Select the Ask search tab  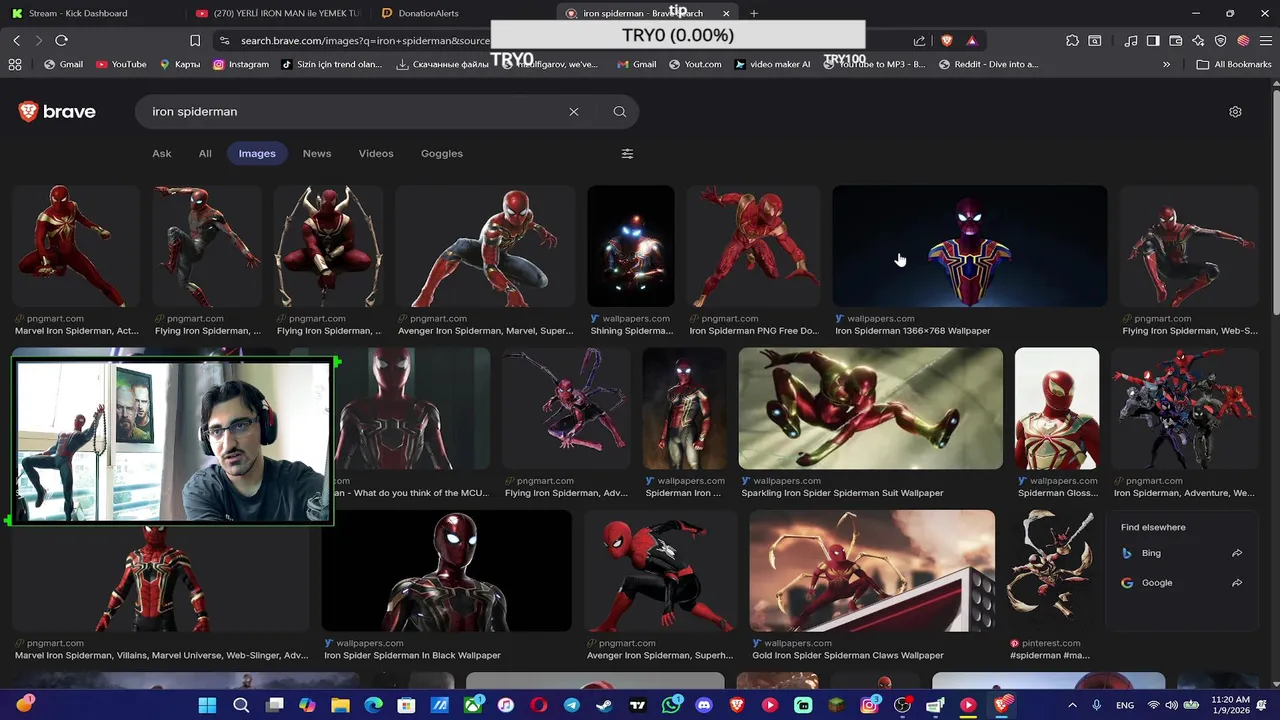click(x=162, y=154)
